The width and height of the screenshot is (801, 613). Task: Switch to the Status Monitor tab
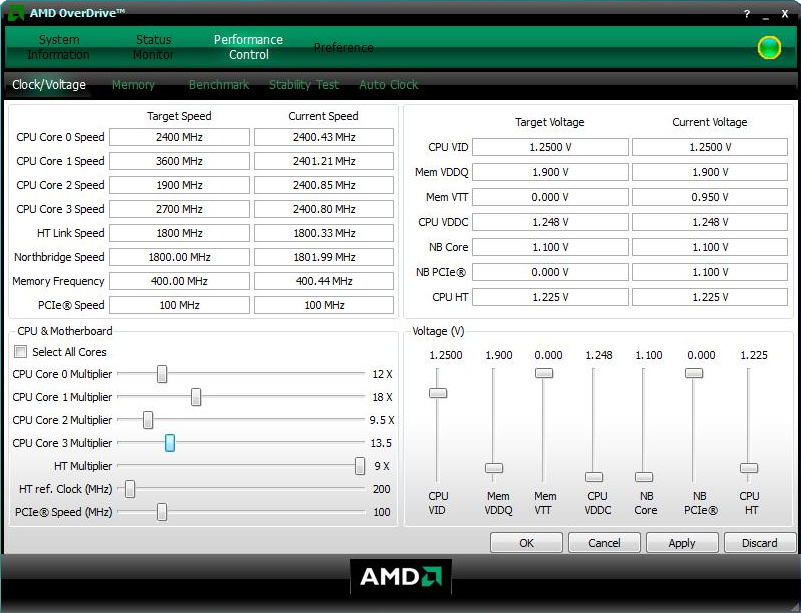(153, 47)
